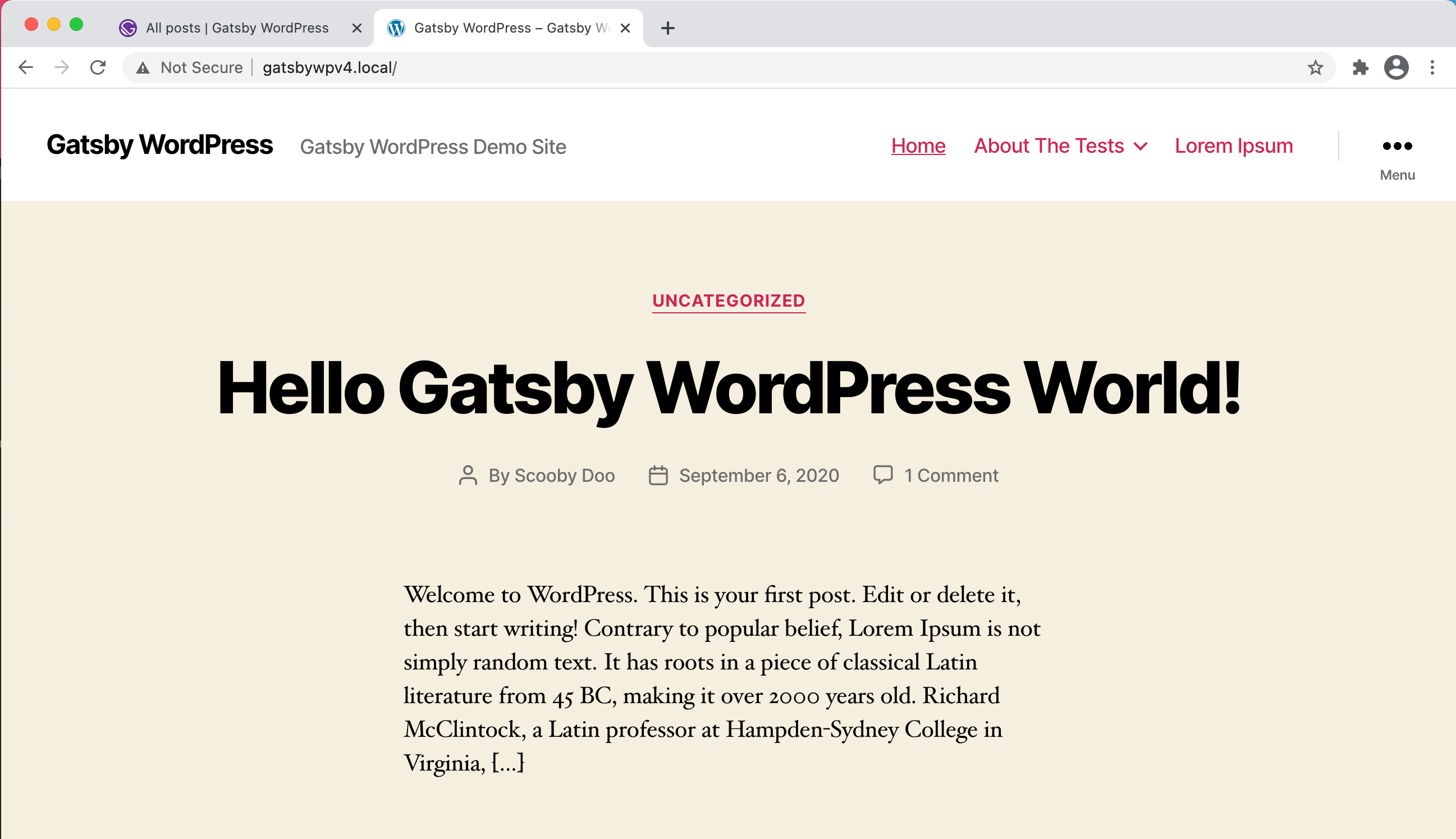Open the Uncategorized category link
Screen dimensions: 1456x839
729,301
